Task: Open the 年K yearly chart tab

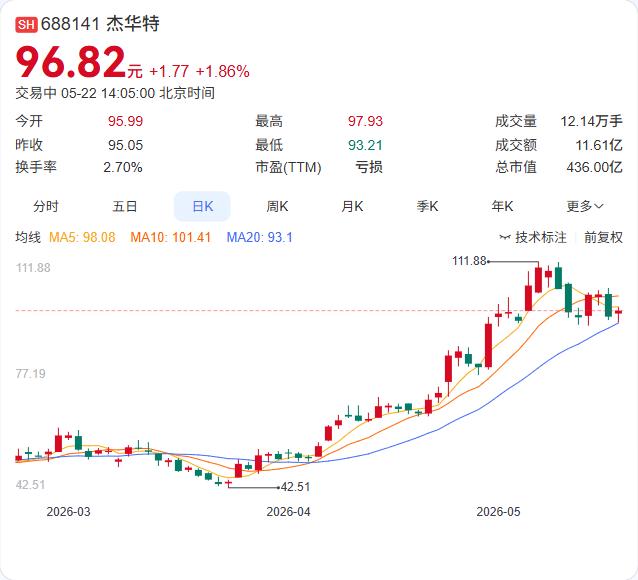Action: [x=502, y=206]
